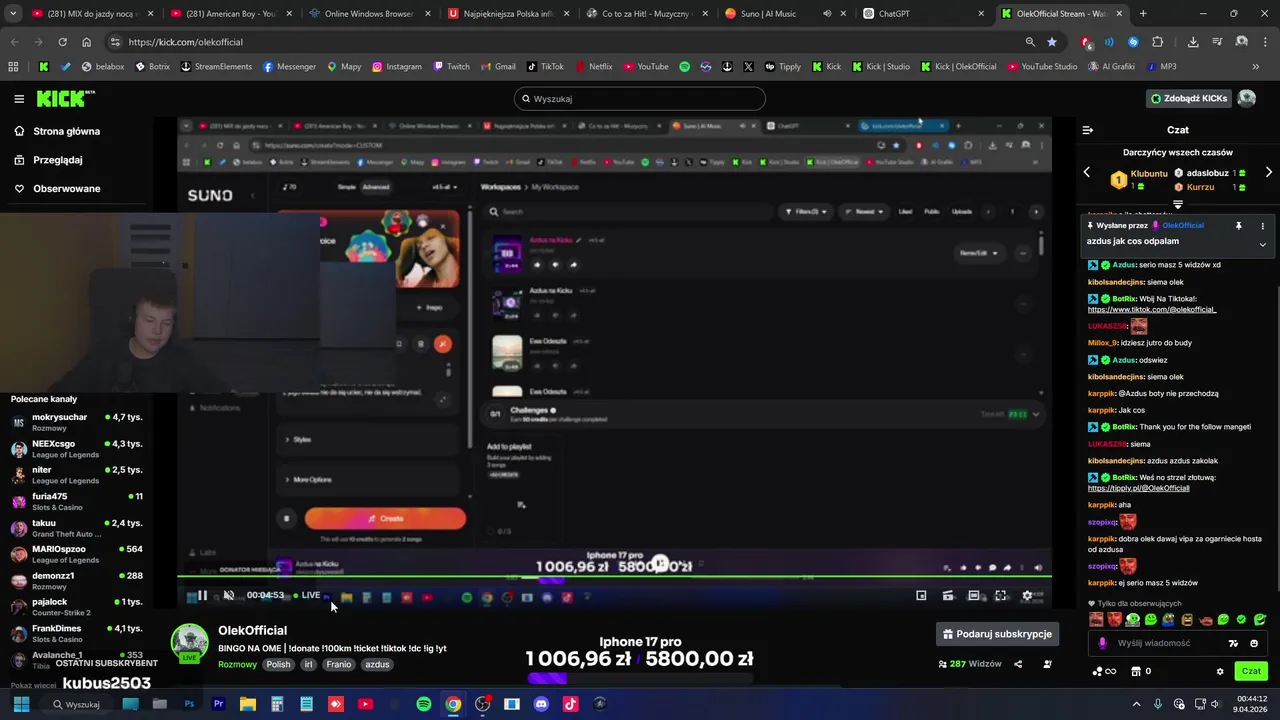Show more bookmarks chevron
The width and height of the screenshot is (1280, 720).
1255,67
